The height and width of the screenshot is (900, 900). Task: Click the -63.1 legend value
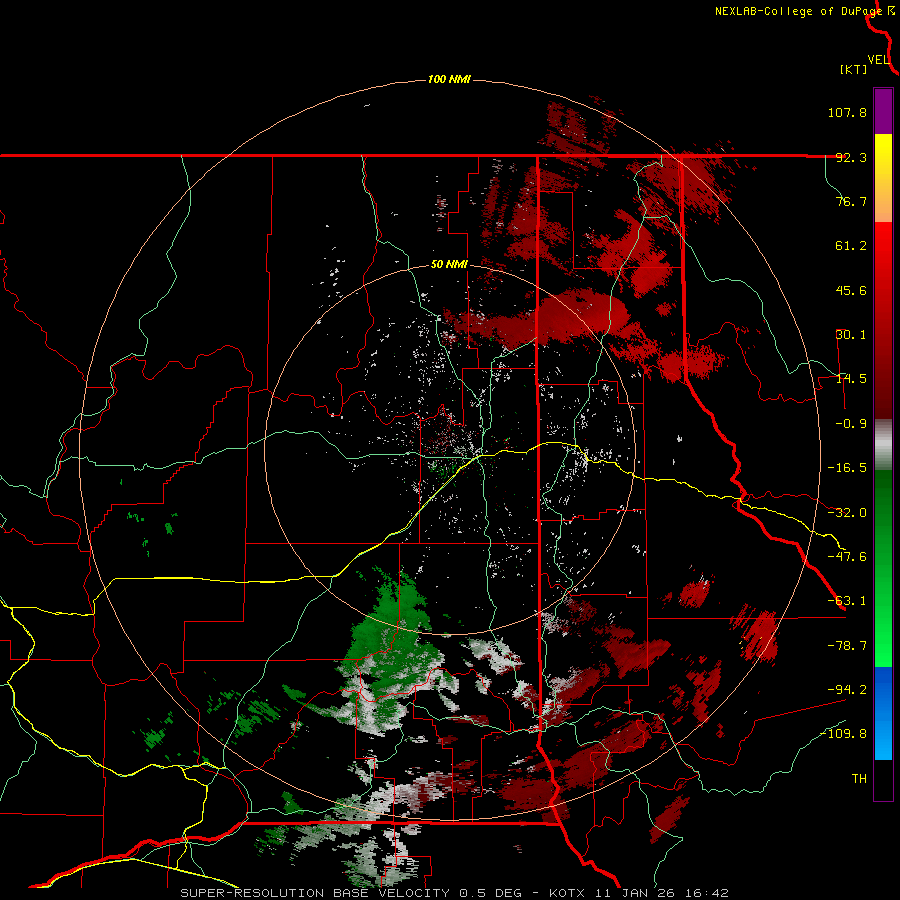tap(847, 601)
